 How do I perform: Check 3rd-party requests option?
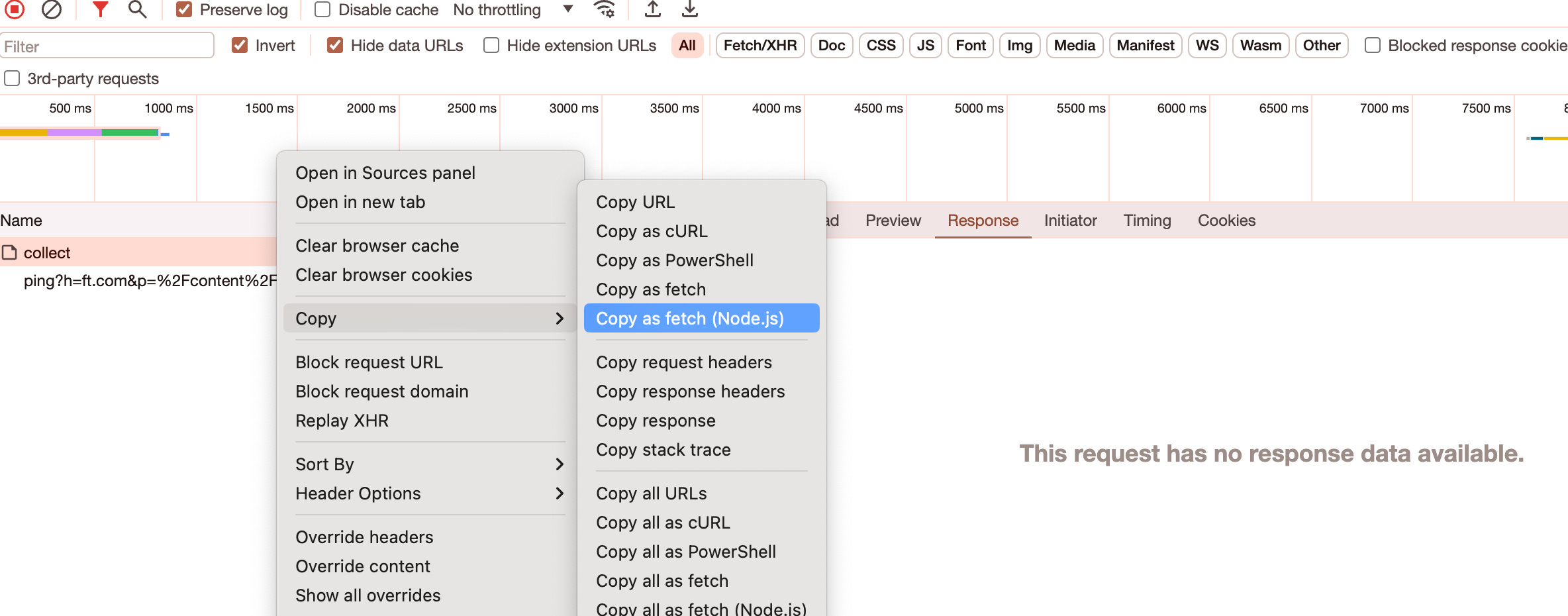coord(12,79)
